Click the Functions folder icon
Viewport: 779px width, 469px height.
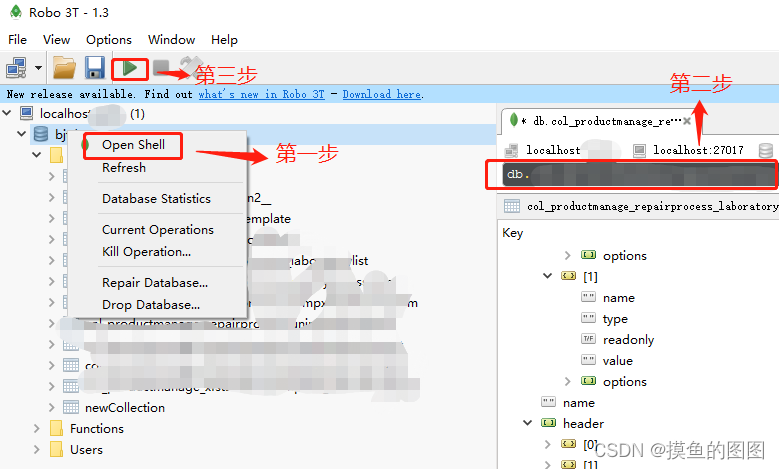[x=57, y=428]
